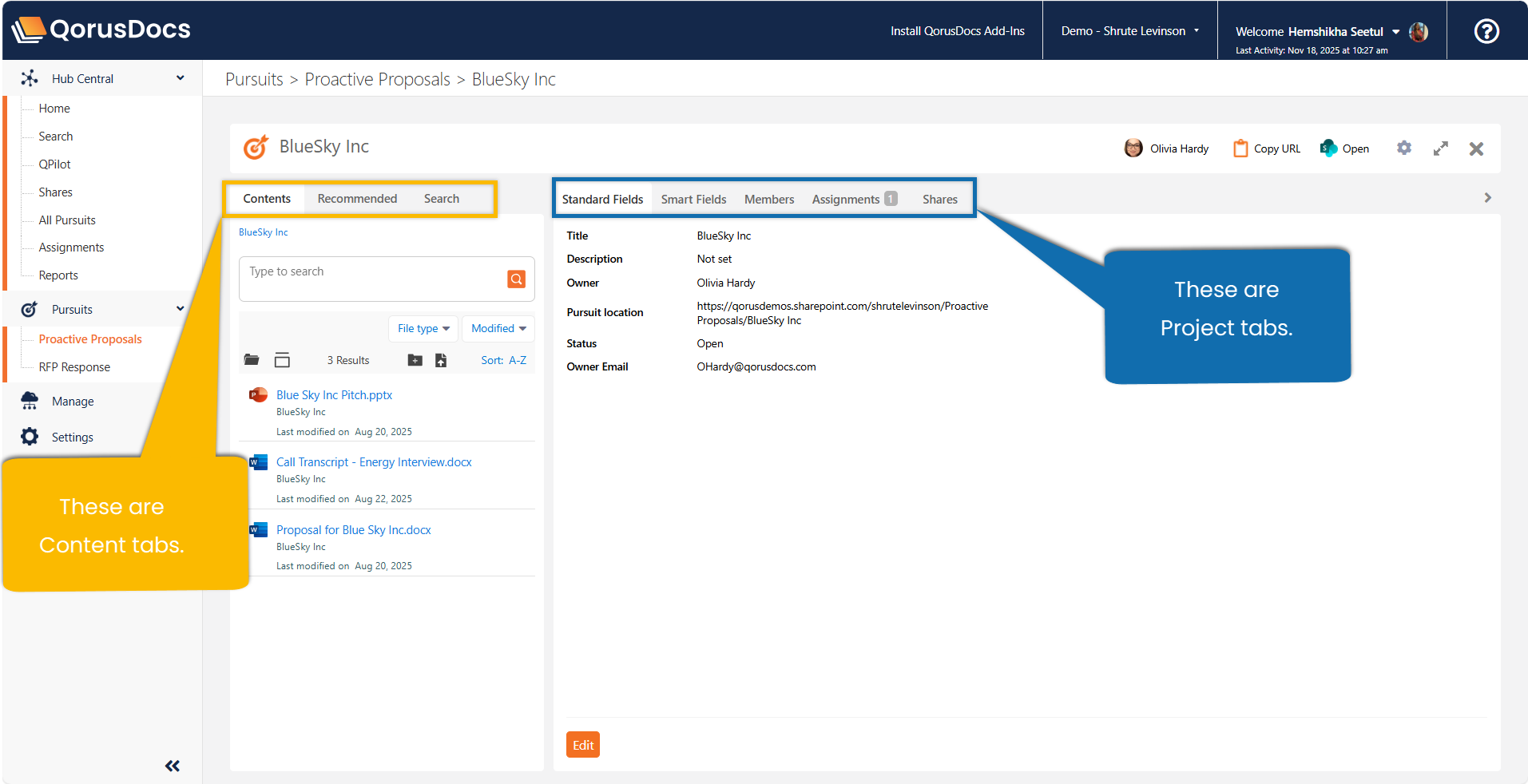
Task: Click the orange Edit button
Action: 583,745
